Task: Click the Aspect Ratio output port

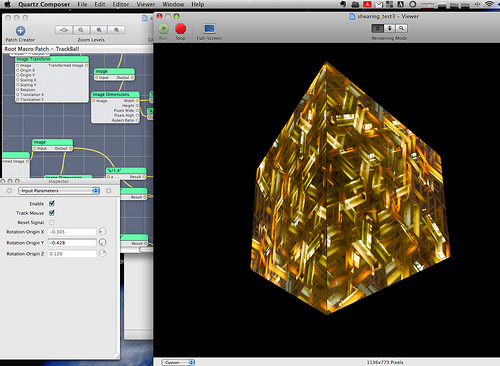Action: pos(137,120)
